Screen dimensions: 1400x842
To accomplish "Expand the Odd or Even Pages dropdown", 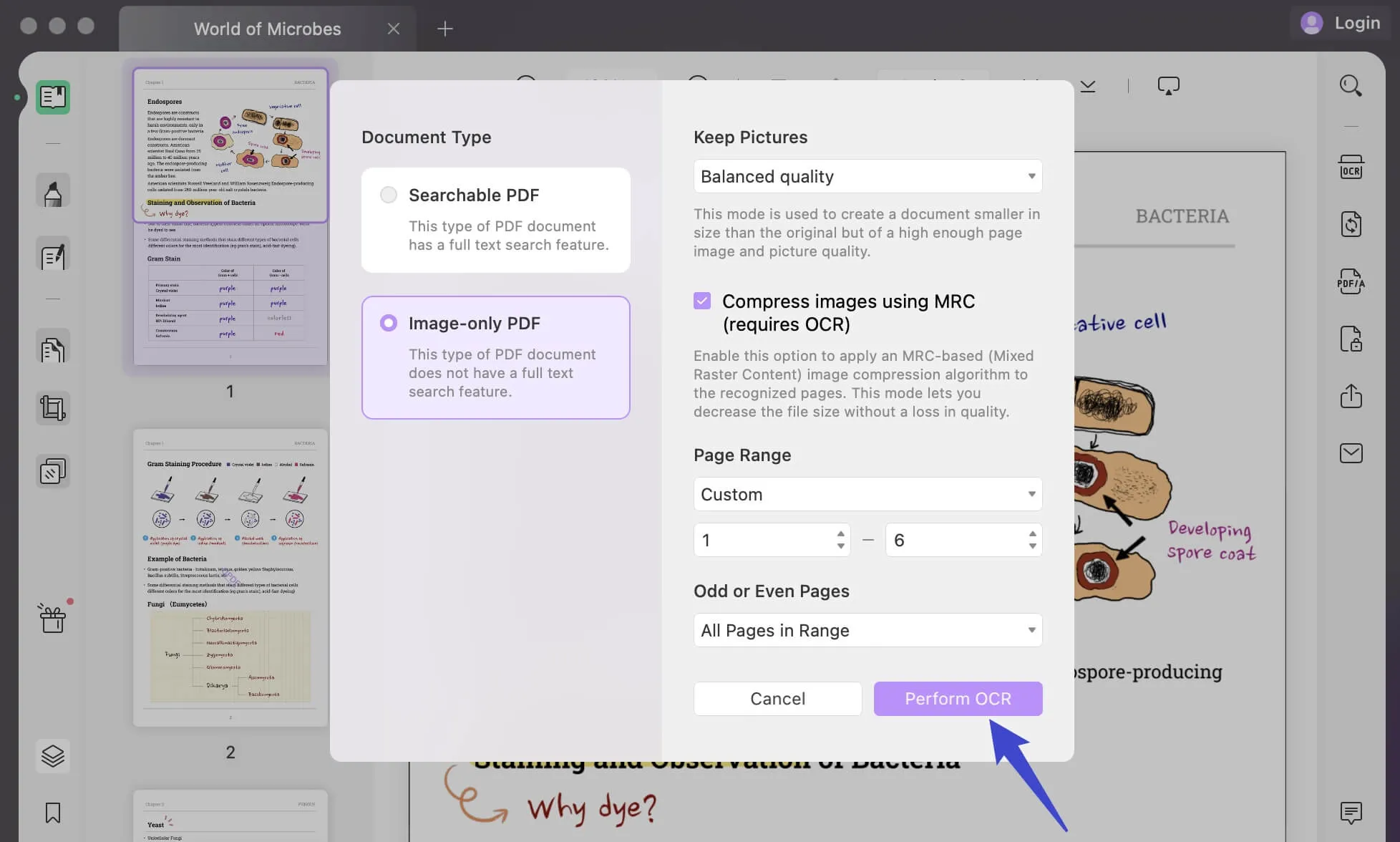I will (868, 630).
